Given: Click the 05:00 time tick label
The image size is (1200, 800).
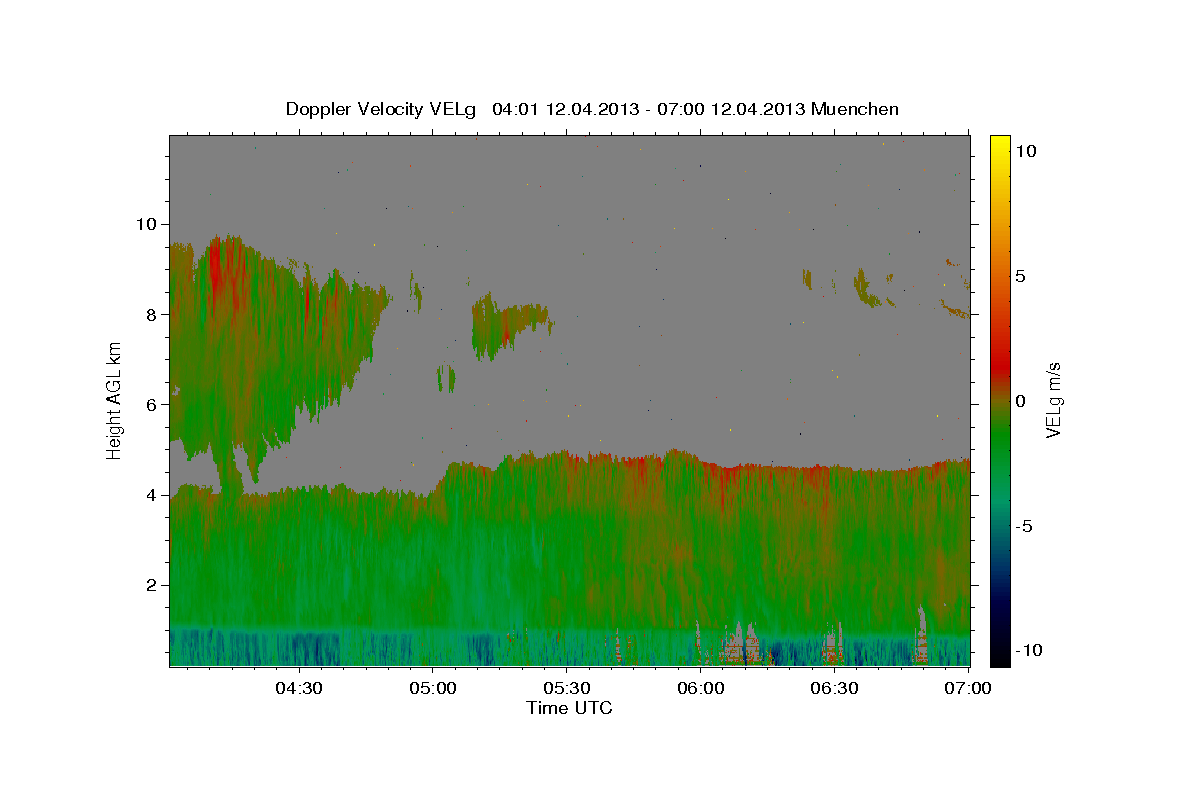Looking at the screenshot, I should [x=434, y=688].
